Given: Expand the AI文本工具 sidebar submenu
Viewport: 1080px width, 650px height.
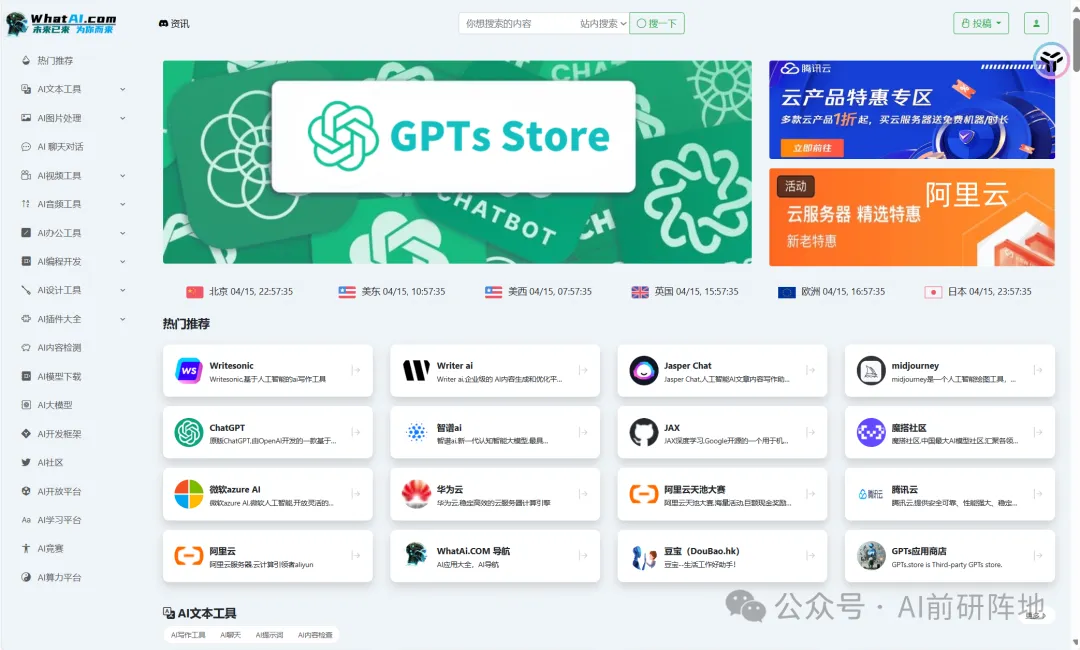Looking at the screenshot, I should 123,89.
